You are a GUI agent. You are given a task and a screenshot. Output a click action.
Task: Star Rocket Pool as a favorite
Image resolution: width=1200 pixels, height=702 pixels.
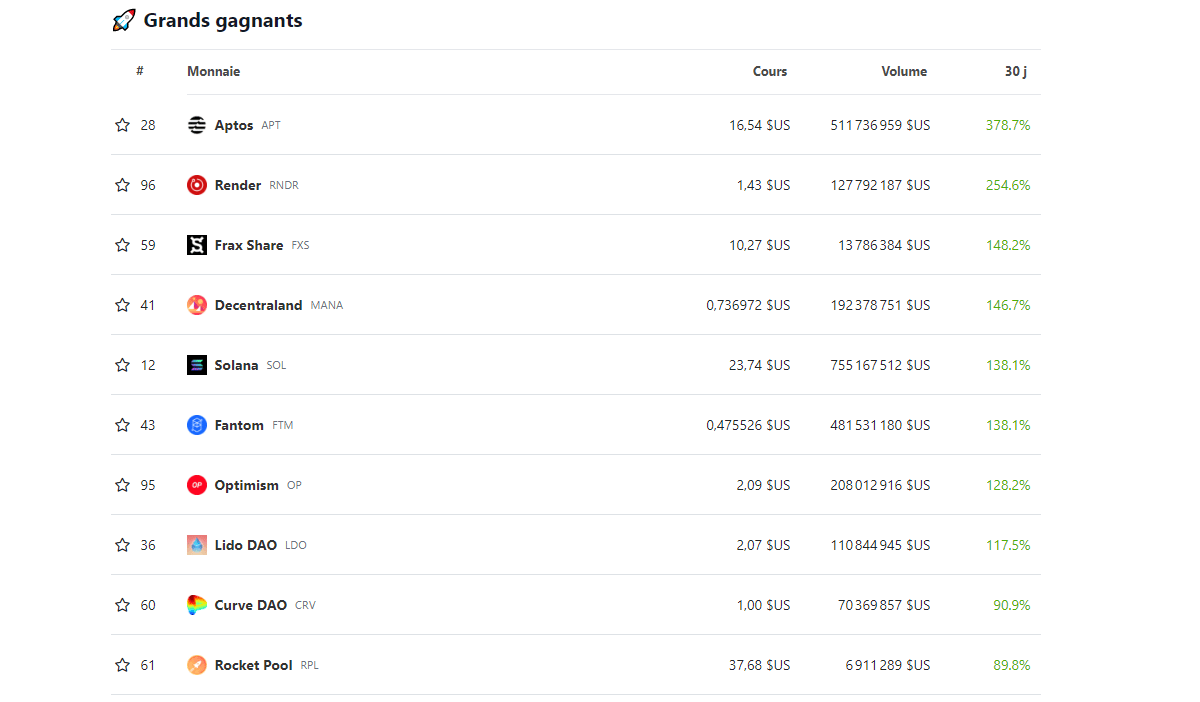pos(122,665)
